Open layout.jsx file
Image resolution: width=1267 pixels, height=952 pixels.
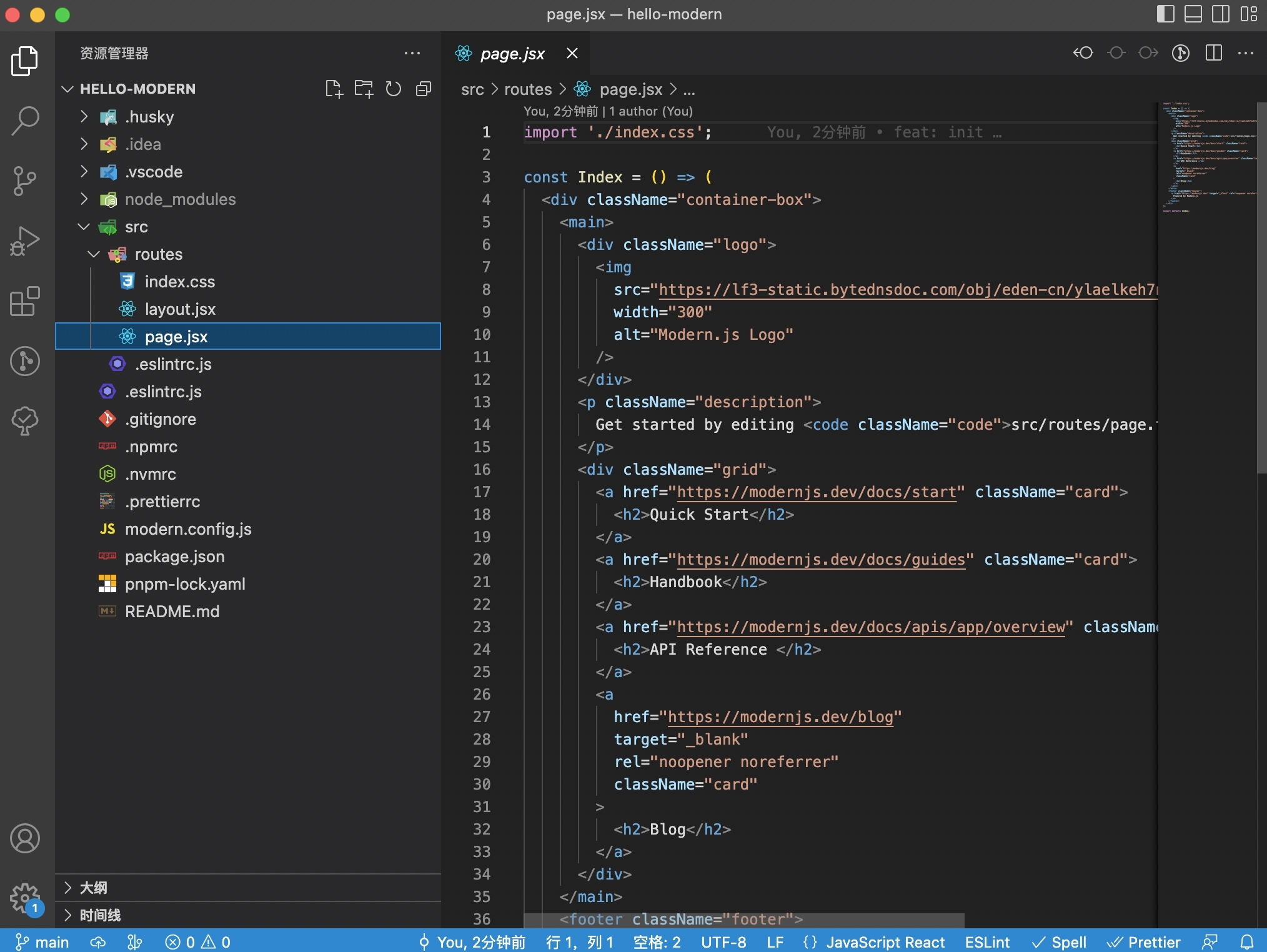click(x=248, y=309)
